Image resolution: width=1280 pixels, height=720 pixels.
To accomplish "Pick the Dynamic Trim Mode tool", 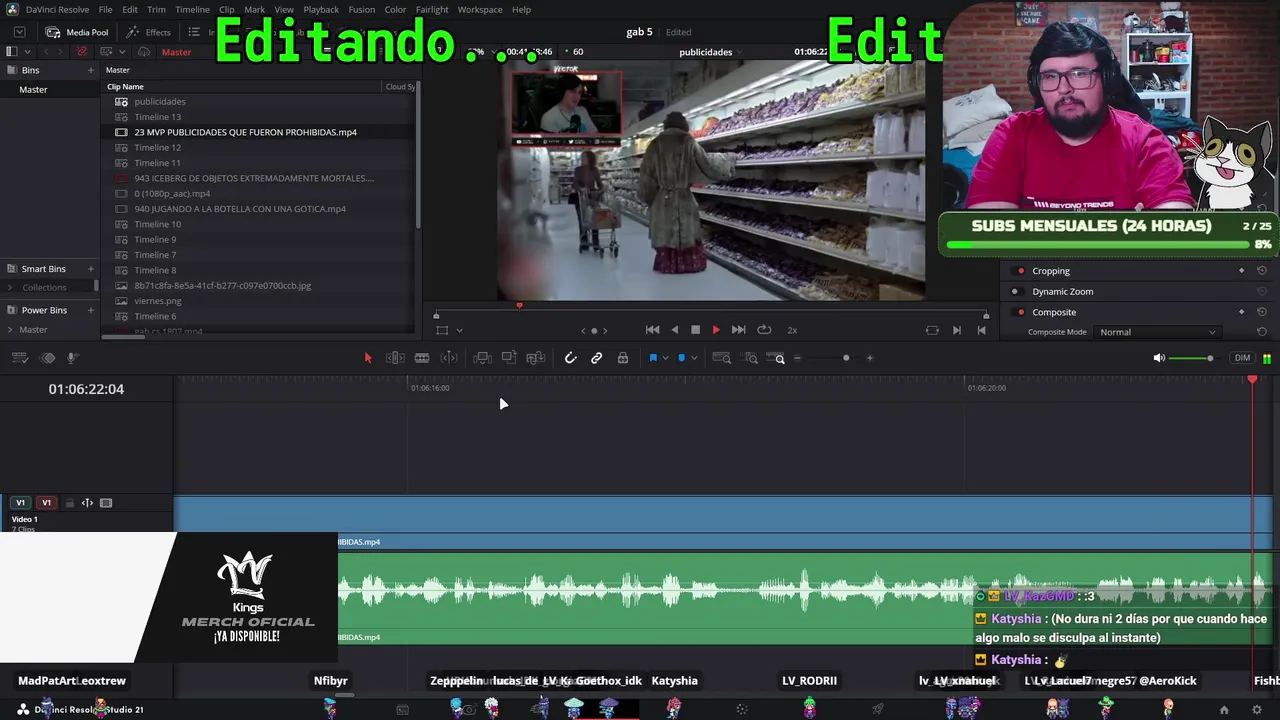I will point(449,358).
